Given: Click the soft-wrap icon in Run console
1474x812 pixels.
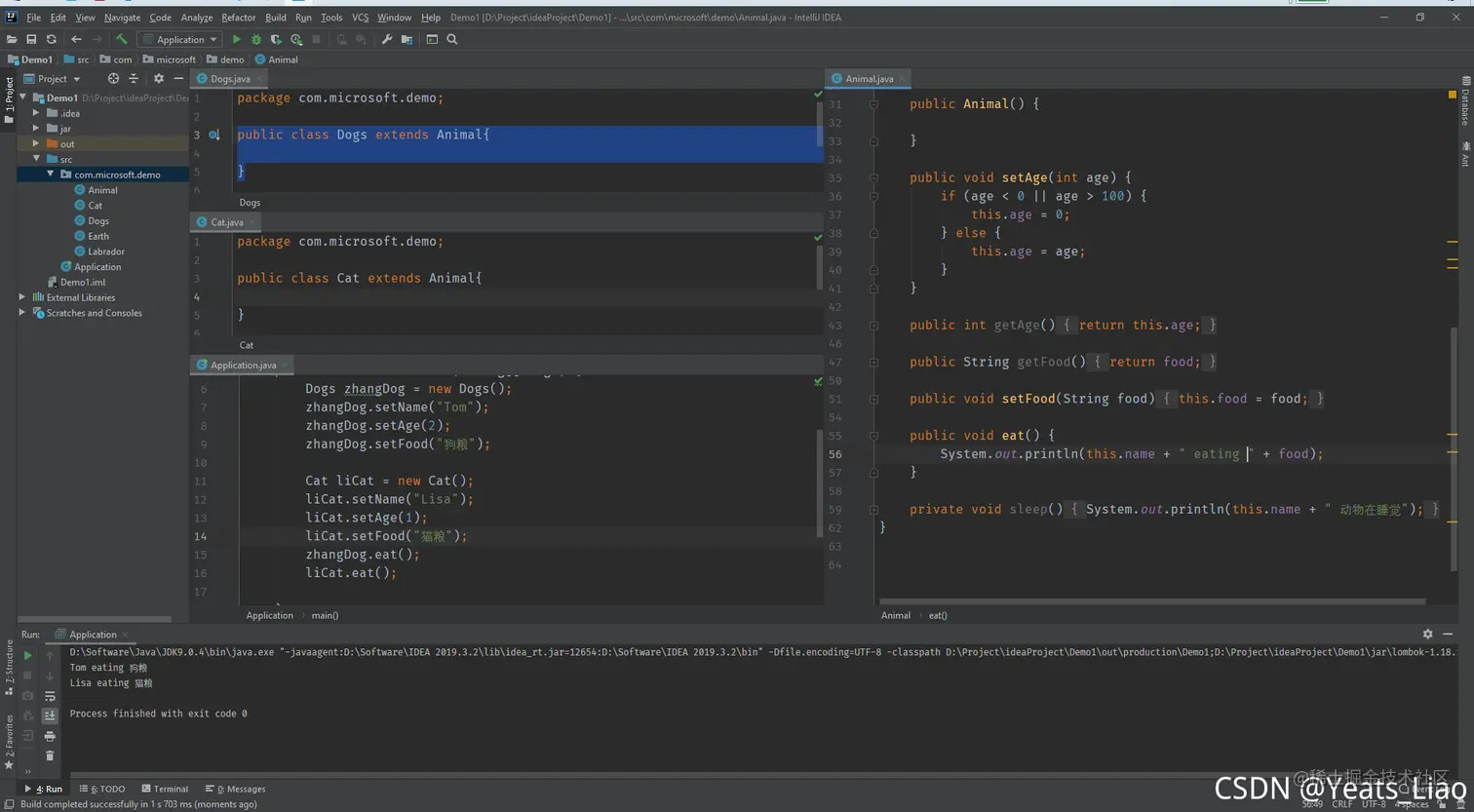Looking at the screenshot, I should click(x=50, y=696).
